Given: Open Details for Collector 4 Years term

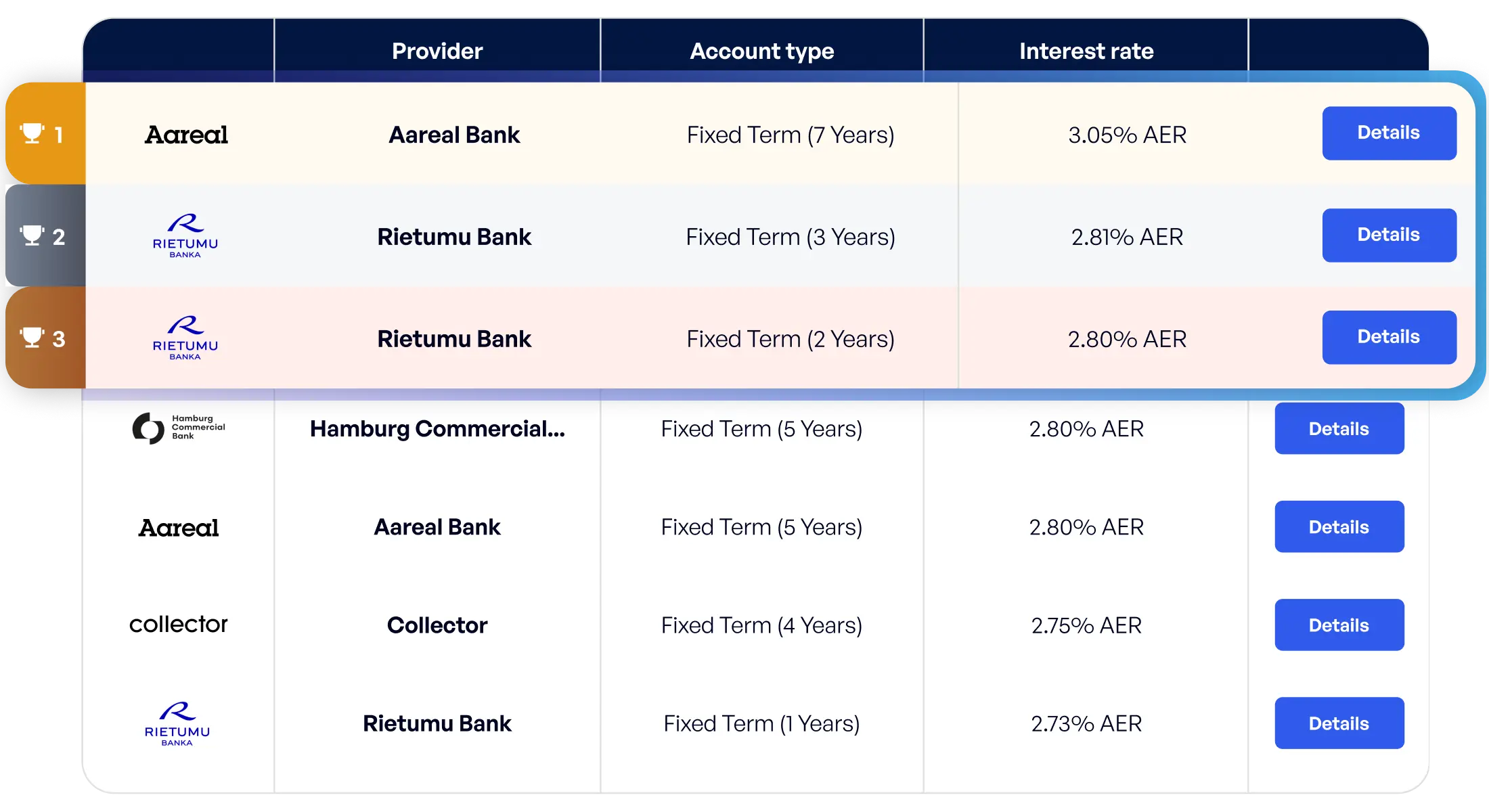Looking at the screenshot, I should [1339, 625].
